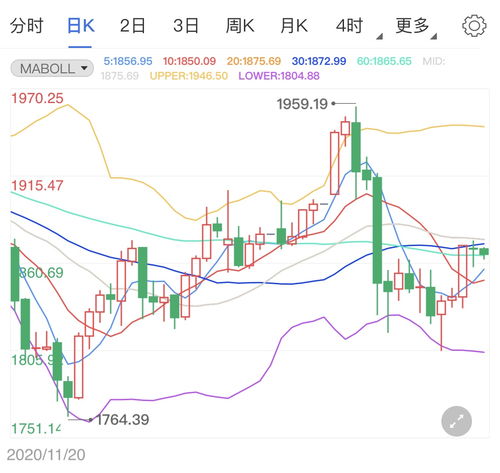Switch to the 2日 tab
Screen dimensions: 500x473
tap(133, 26)
